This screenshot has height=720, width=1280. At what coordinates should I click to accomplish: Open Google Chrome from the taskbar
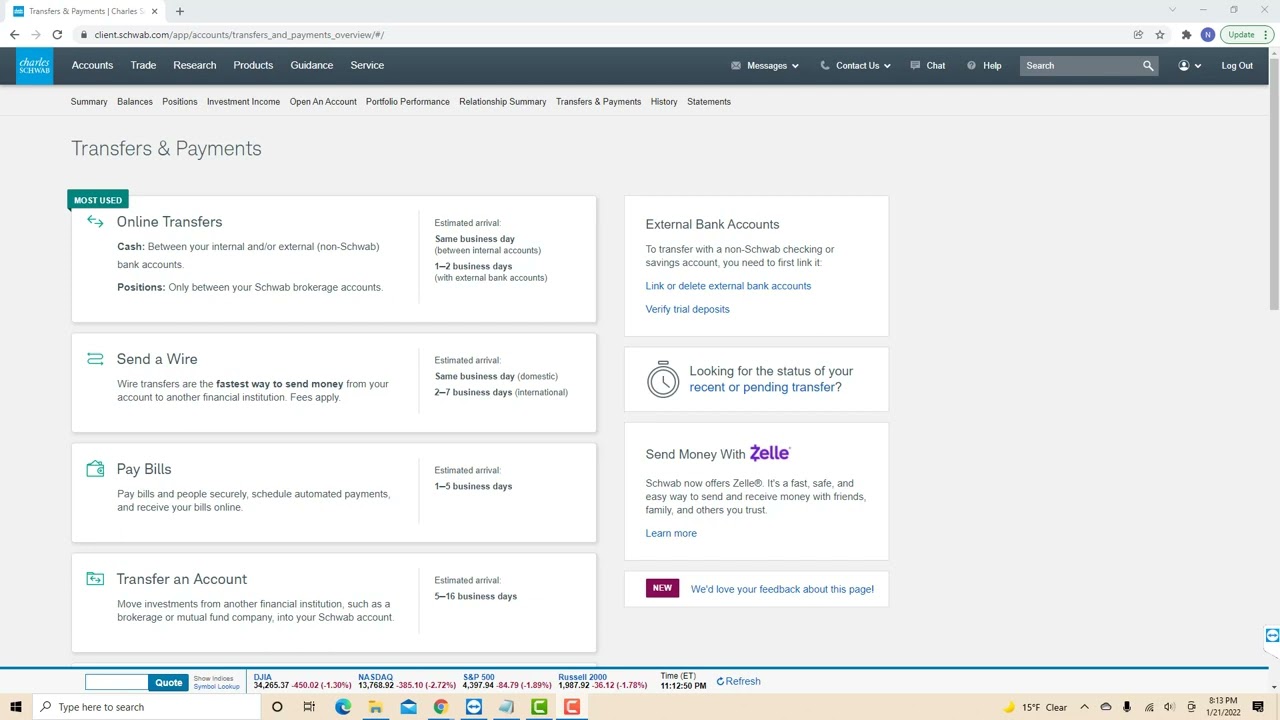pyautogui.click(x=441, y=707)
